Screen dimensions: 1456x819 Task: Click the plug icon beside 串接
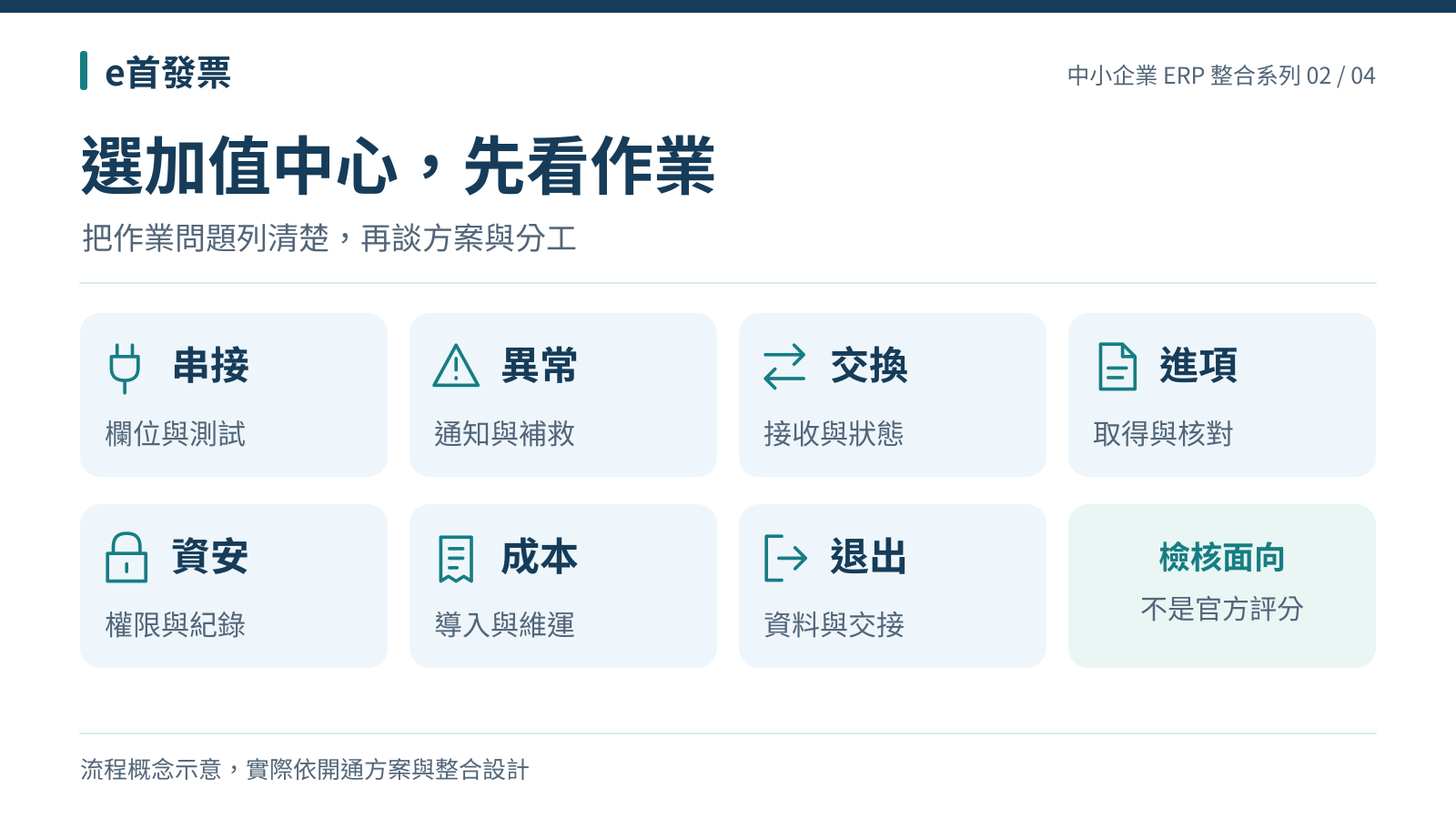pos(126,367)
